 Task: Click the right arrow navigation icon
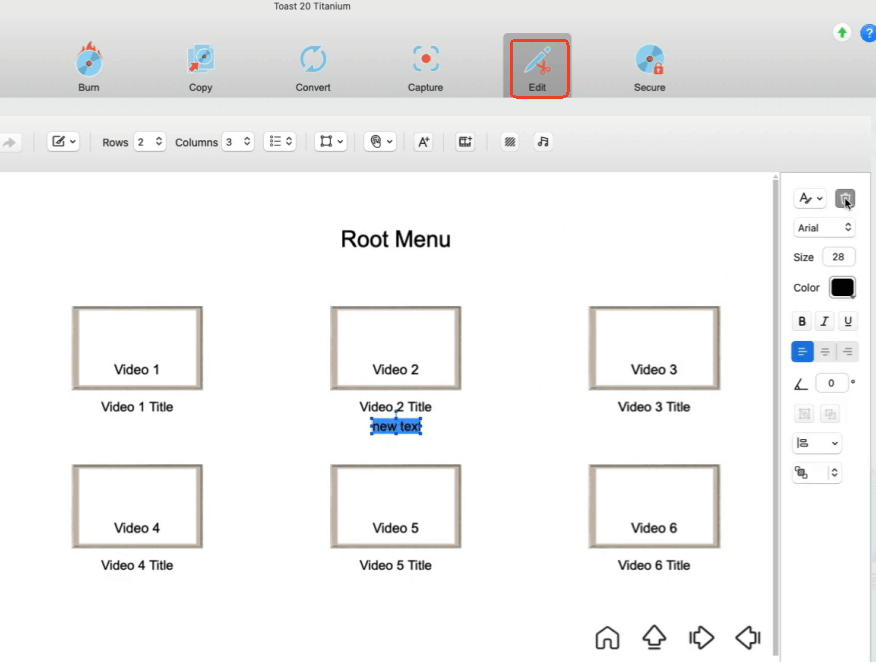[701, 637]
